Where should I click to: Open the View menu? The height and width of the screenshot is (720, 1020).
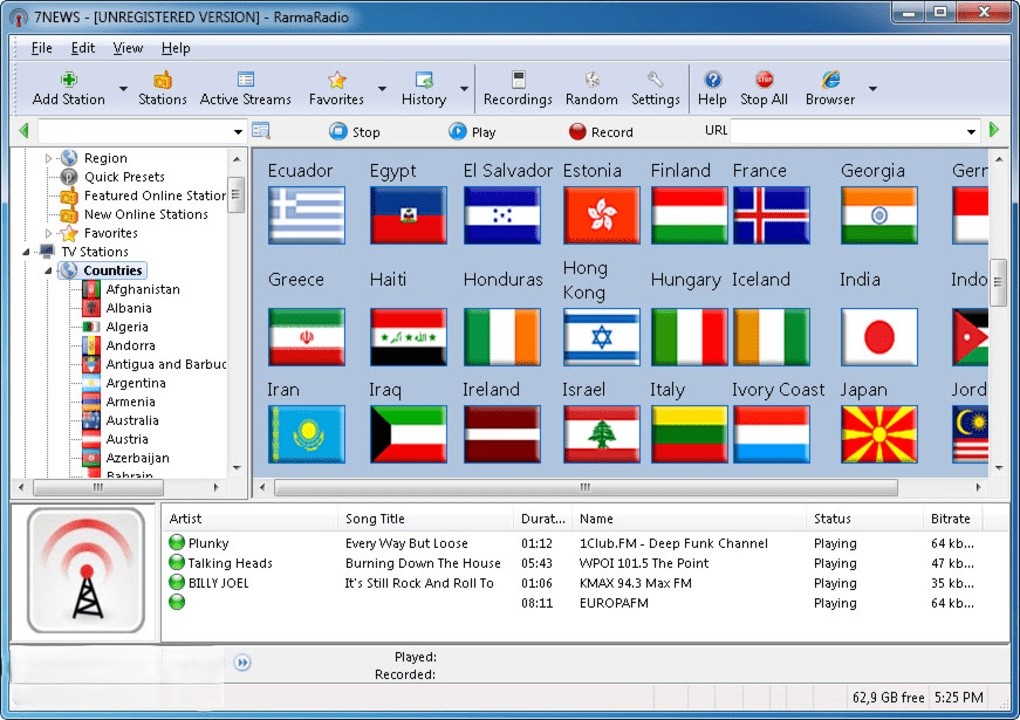pyautogui.click(x=127, y=47)
